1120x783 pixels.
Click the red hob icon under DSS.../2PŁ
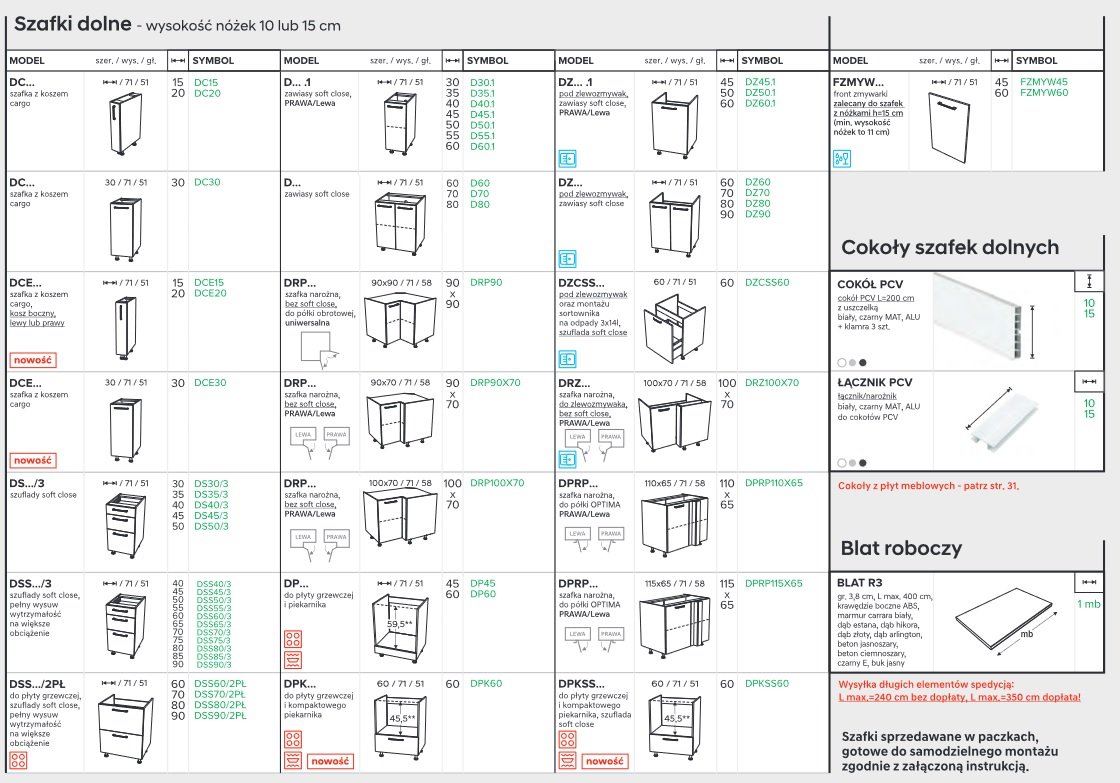pyautogui.click(x=19, y=759)
